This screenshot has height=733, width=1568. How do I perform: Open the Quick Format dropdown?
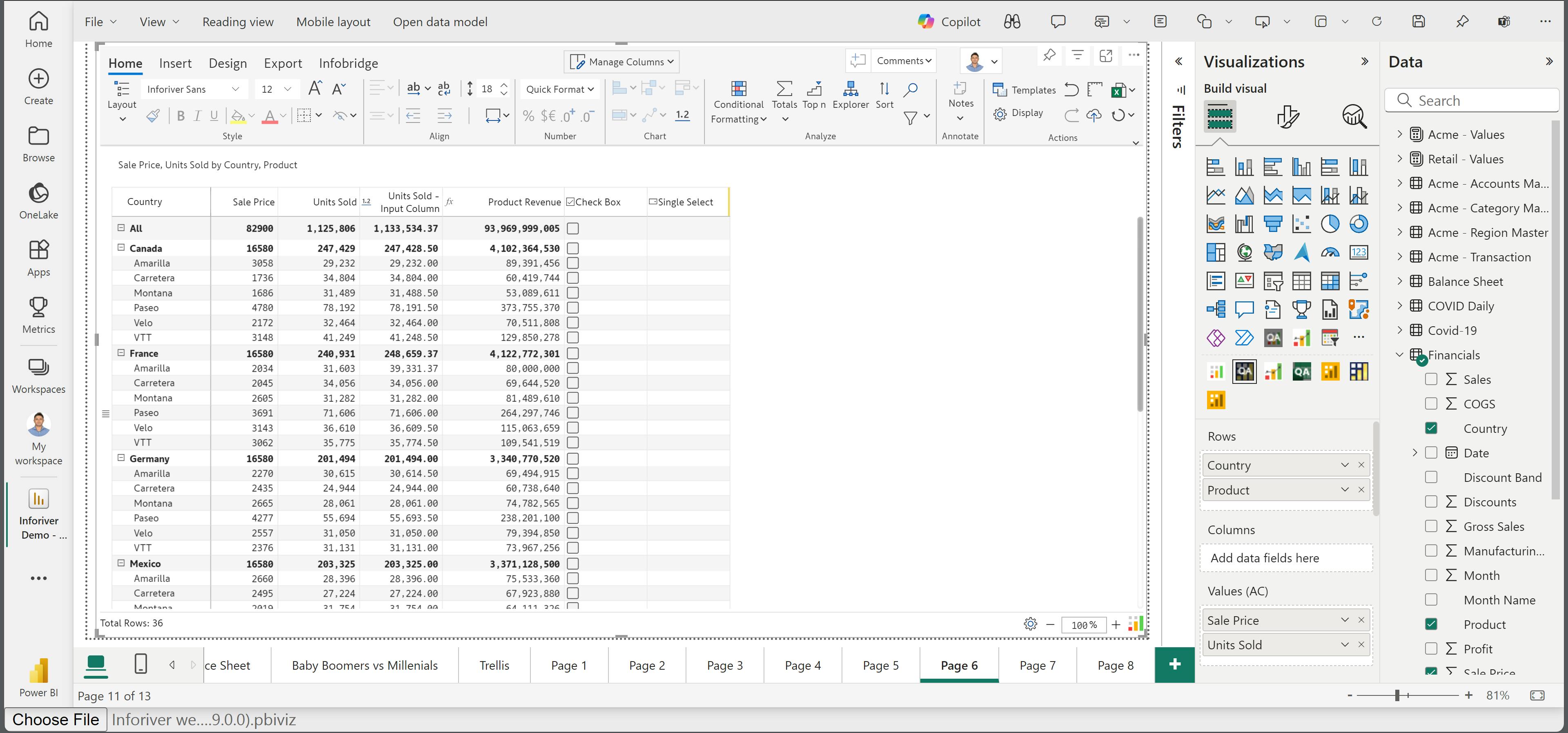[x=559, y=89]
